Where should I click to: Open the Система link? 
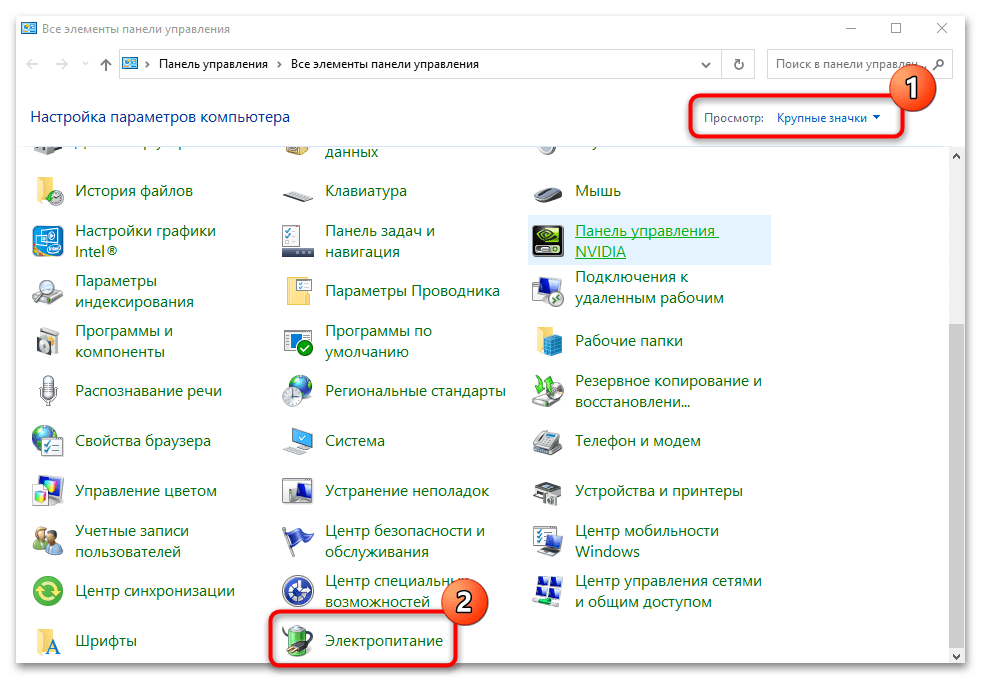pos(355,441)
